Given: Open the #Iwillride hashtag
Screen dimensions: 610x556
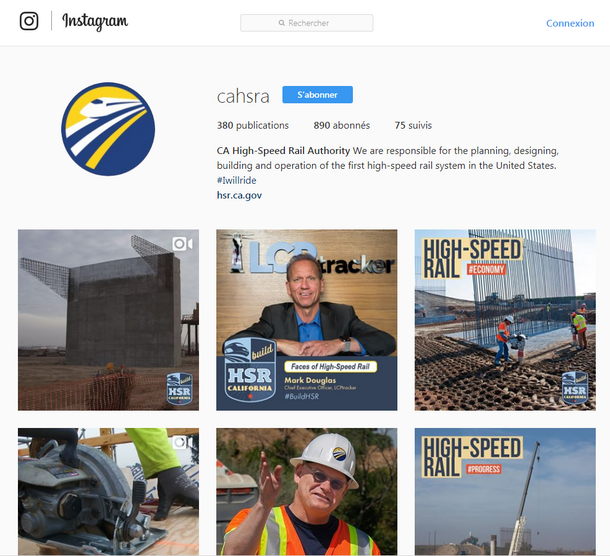Looking at the screenshot, I should 237,180.
